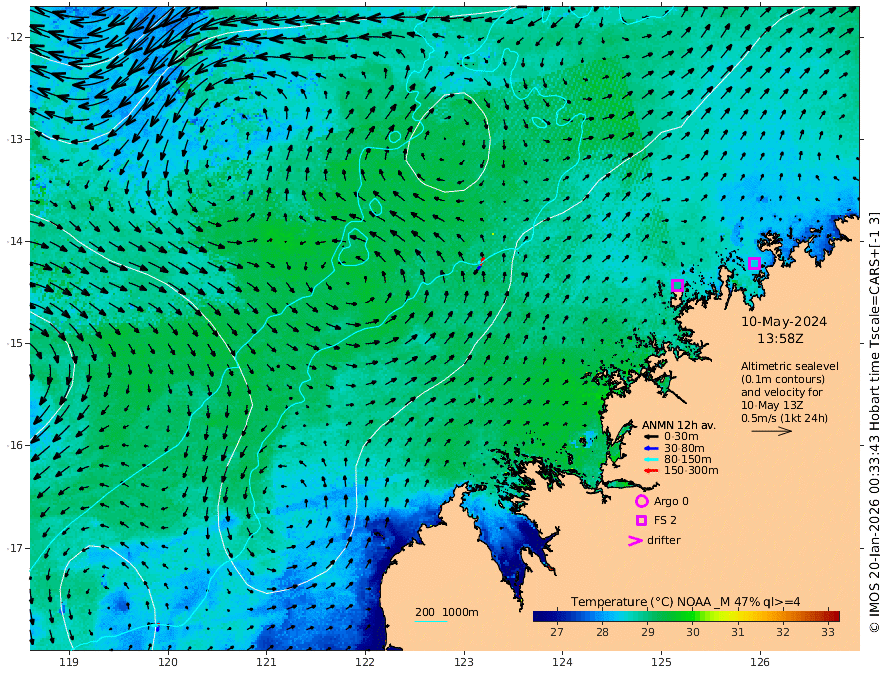The width and height of the screenshot is (880, 680).
Task: Select the black 0-30m arrow in ANMN legend
Action: pyautogui.click(x=651, y=437)
